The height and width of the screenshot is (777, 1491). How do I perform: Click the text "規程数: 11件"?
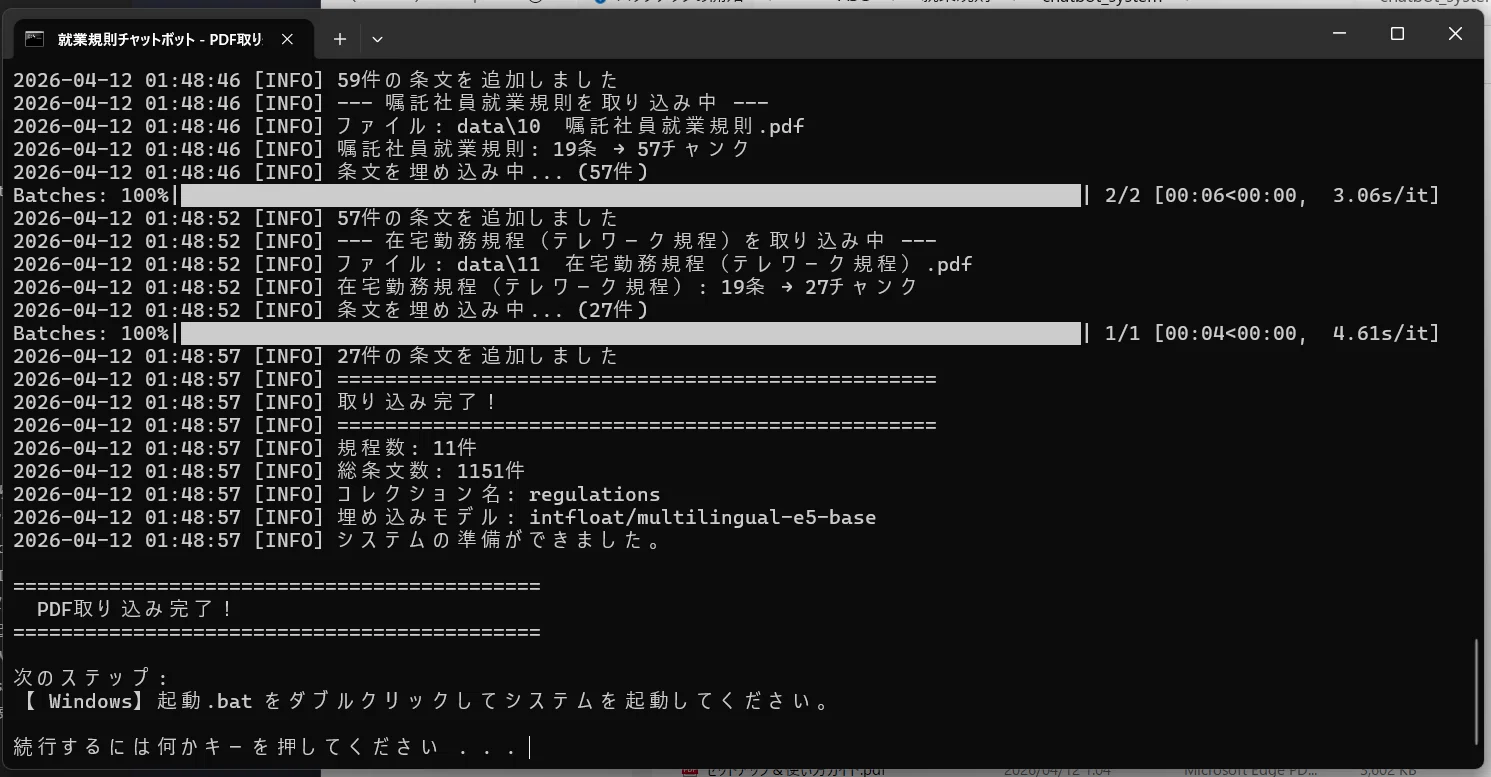click(x=407, y=448)
